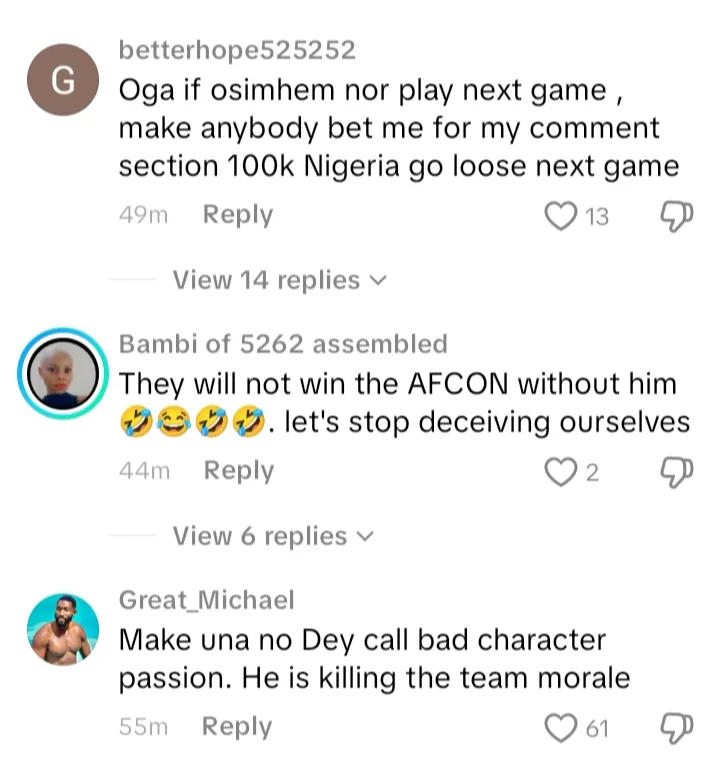720x766 pixels.
Task: Dislike Great_Michael's comment
Action: coord(677,728)
